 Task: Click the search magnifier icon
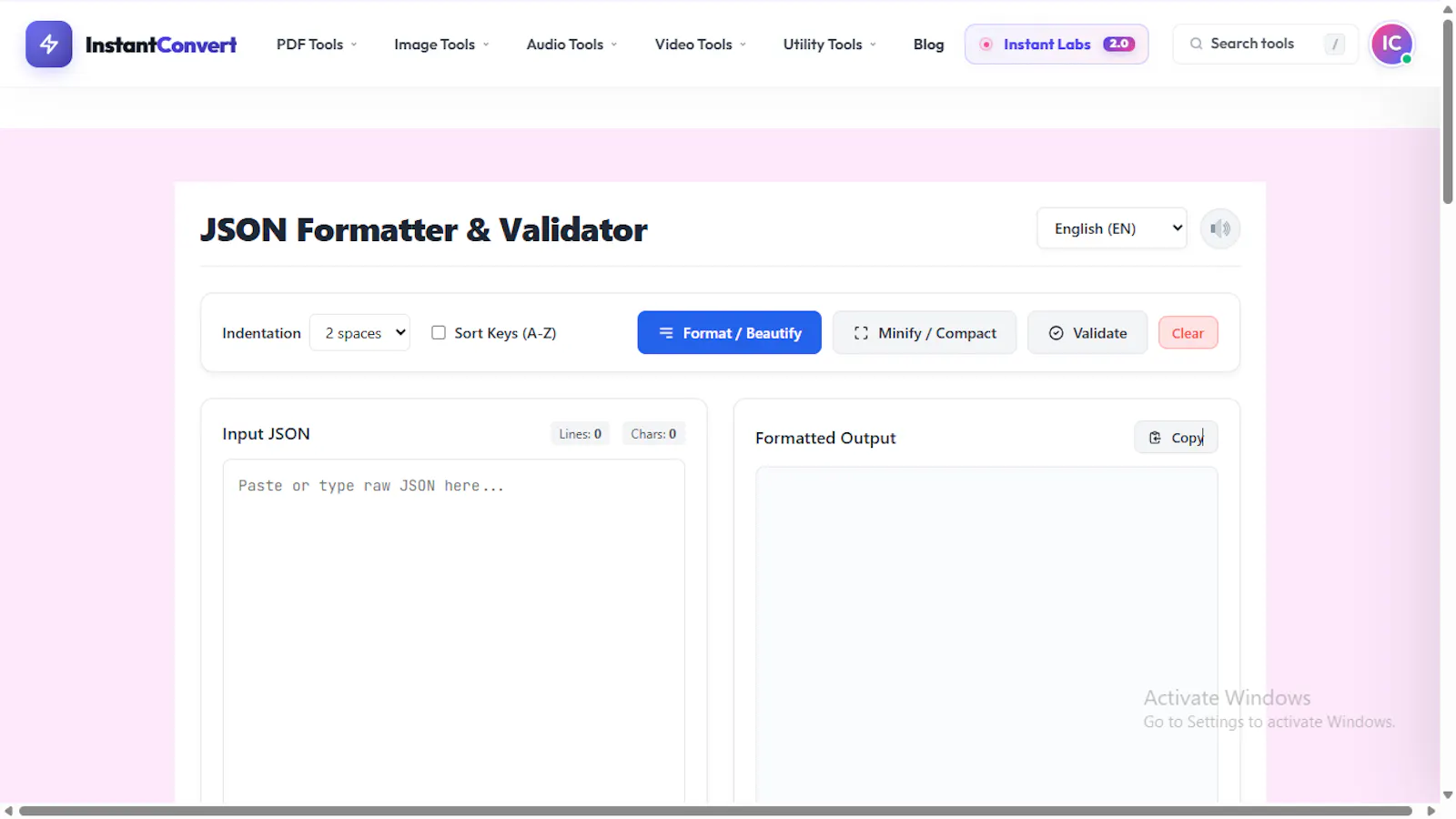click(x=1197, y=44)
